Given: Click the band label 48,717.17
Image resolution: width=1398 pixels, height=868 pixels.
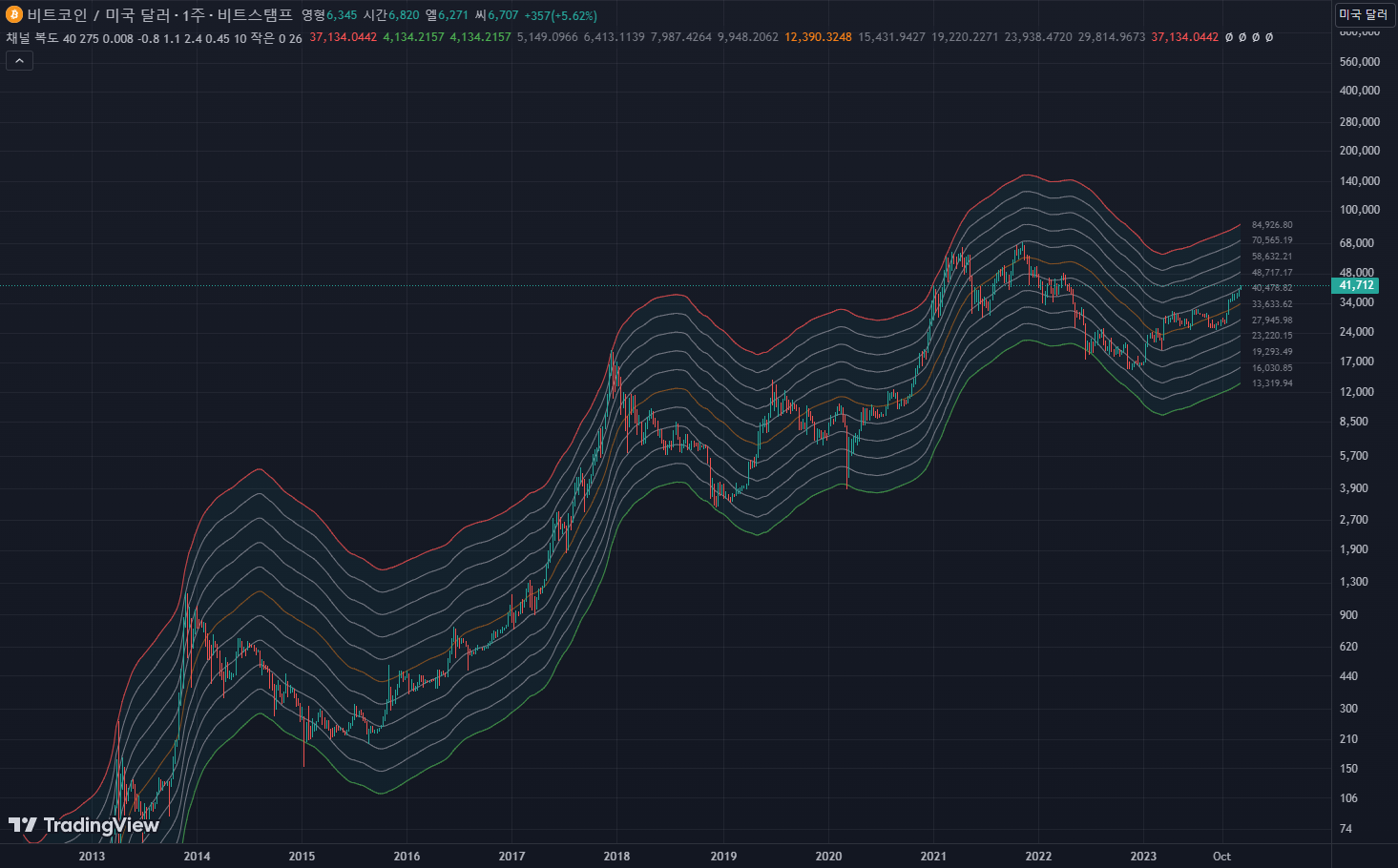Looking at the screenshot, I should (1272, 273).
